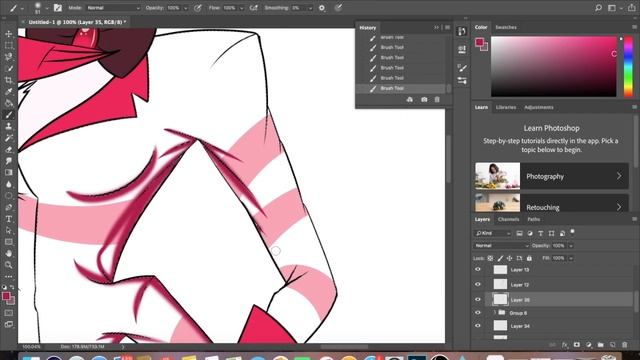Toggle lock image pixels
The width and height of the screenshot is (640, 360).
[500, 258]
